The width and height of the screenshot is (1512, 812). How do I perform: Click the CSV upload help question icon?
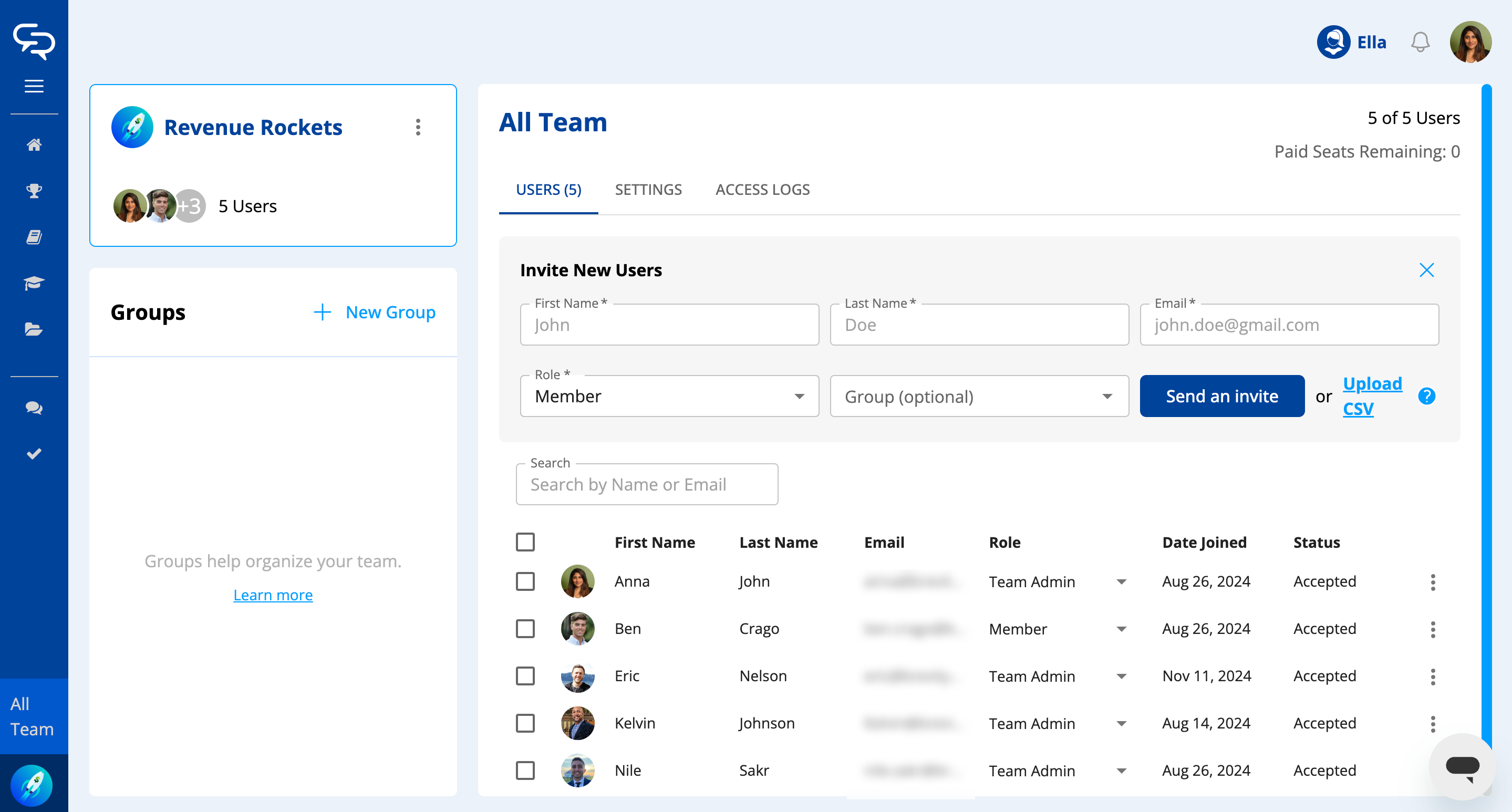coord(1426,396)
